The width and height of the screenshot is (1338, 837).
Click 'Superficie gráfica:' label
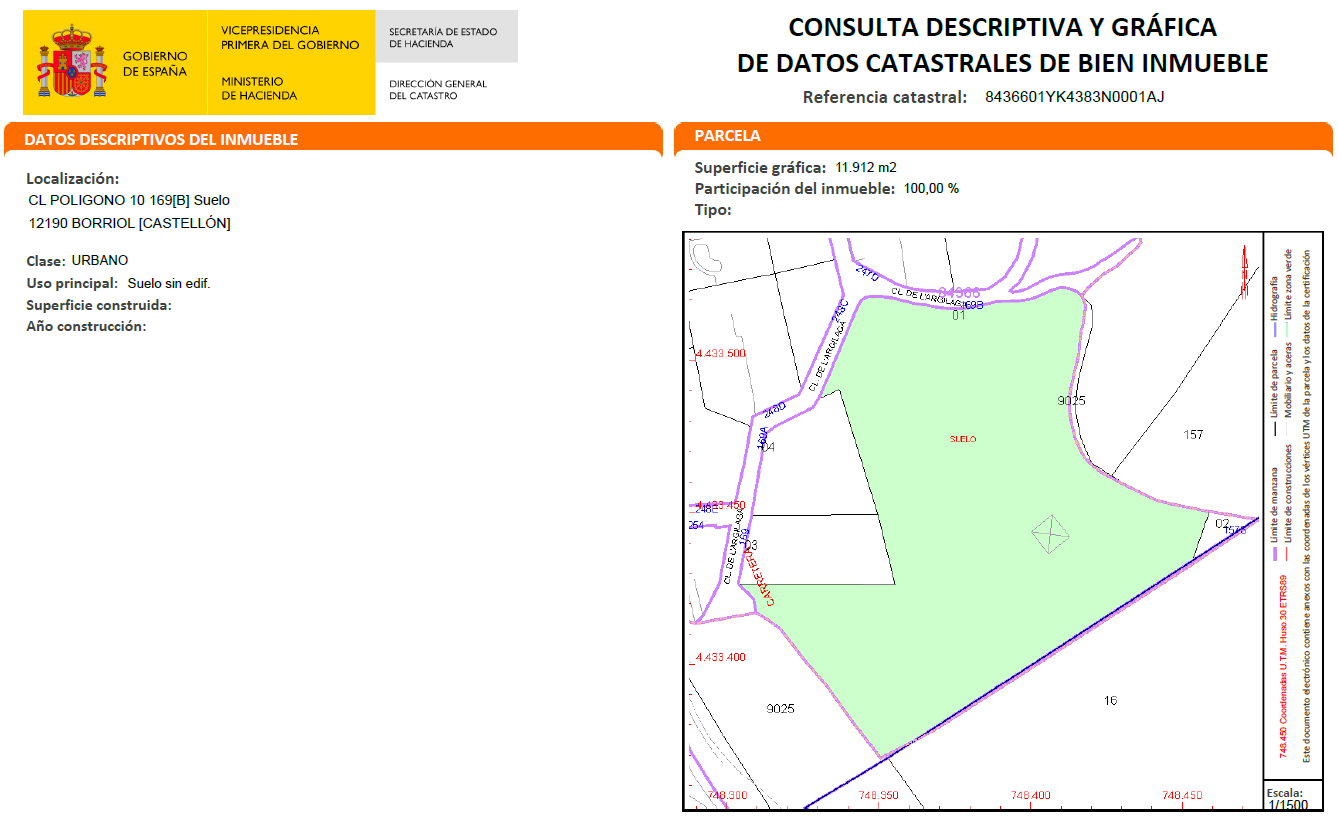tap(760, 167)
